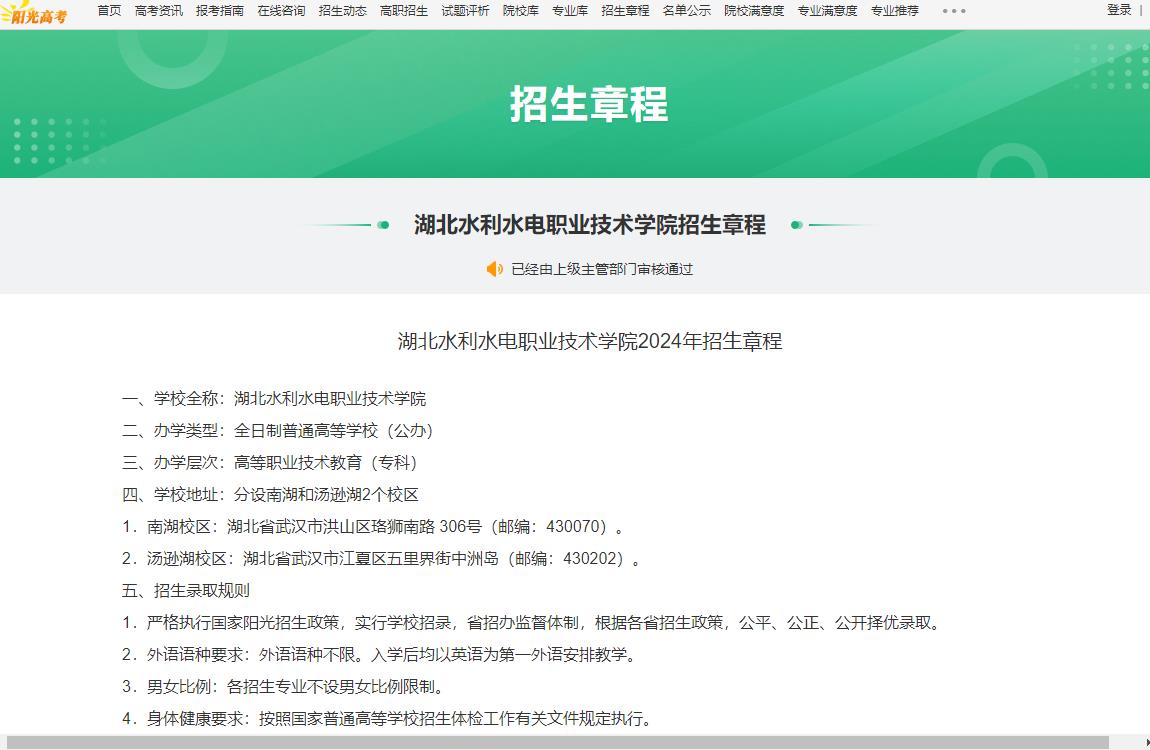Open the 高职招生 section

pyautogui.click(x=403, y=11)
